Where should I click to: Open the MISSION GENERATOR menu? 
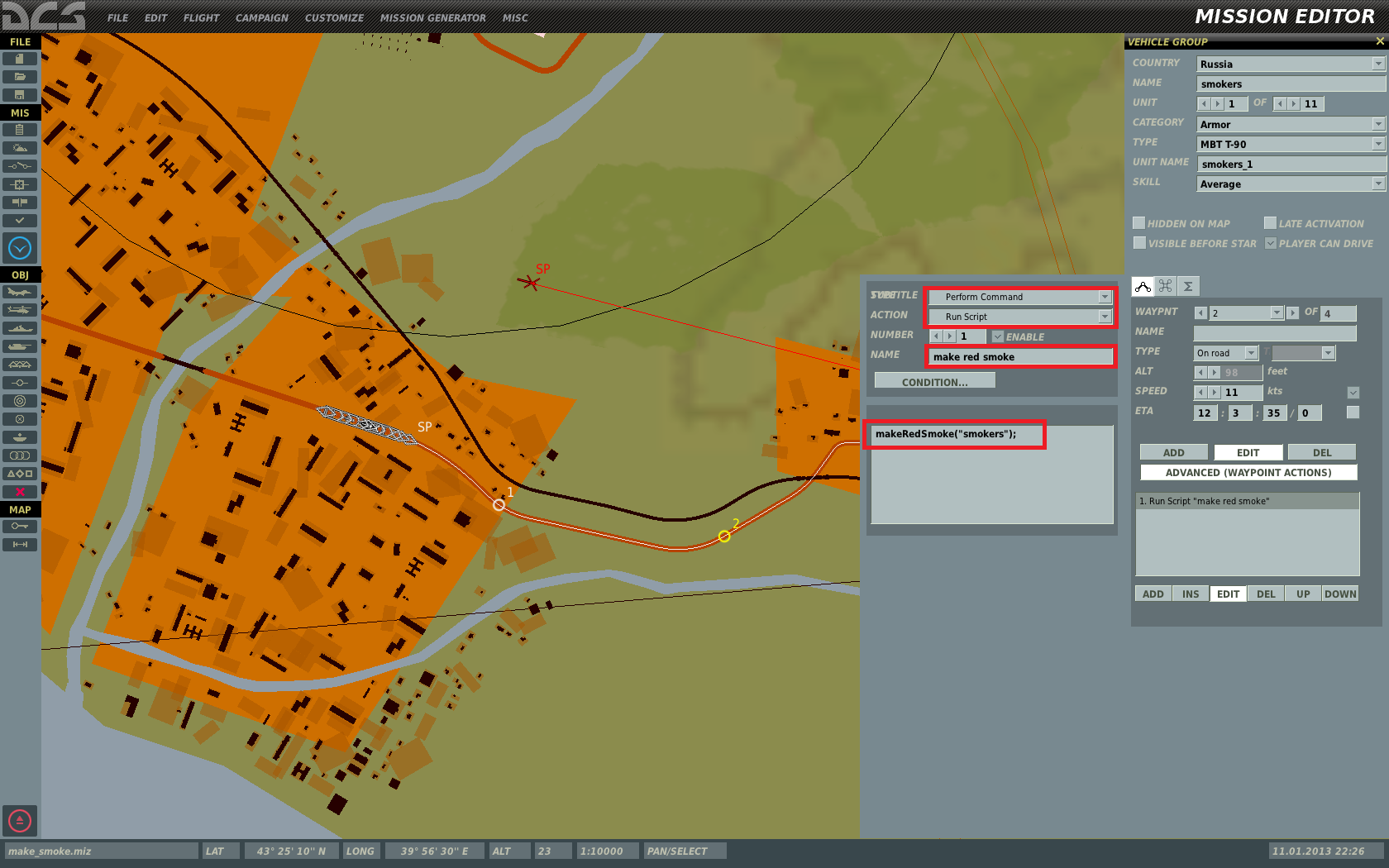432,17
